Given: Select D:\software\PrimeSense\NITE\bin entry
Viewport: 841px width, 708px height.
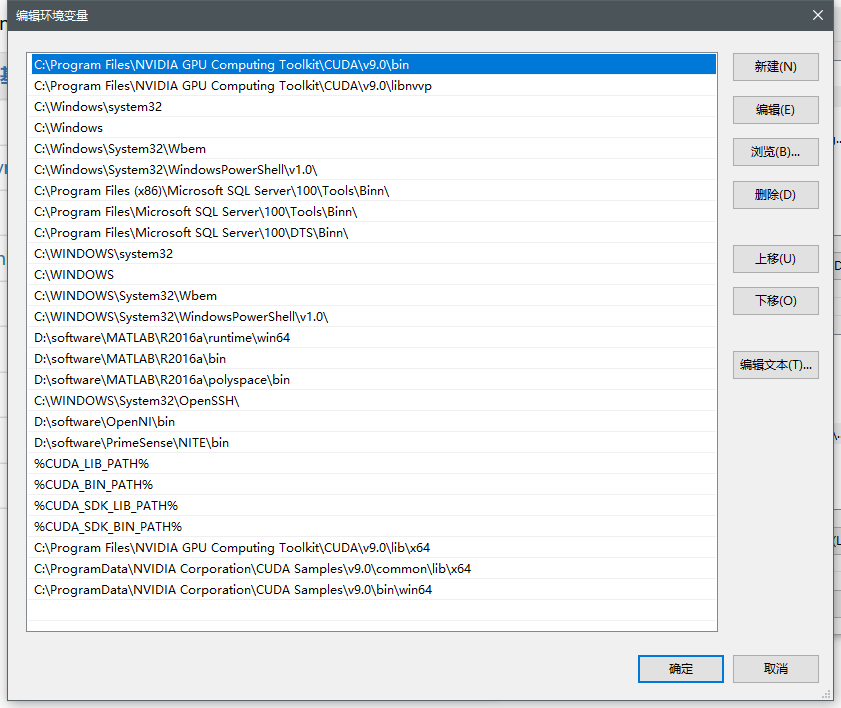Looking at the screenshot, I should pyautogui.click(x=373, y=442).
